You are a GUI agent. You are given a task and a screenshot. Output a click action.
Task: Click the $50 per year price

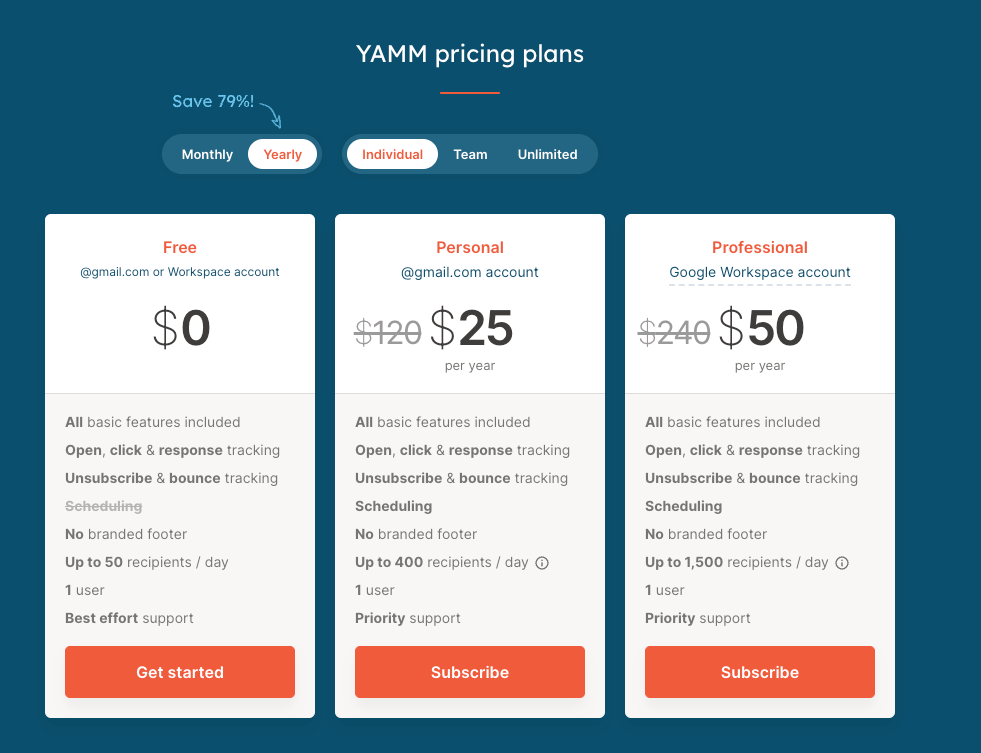click(x=762, y=329)
